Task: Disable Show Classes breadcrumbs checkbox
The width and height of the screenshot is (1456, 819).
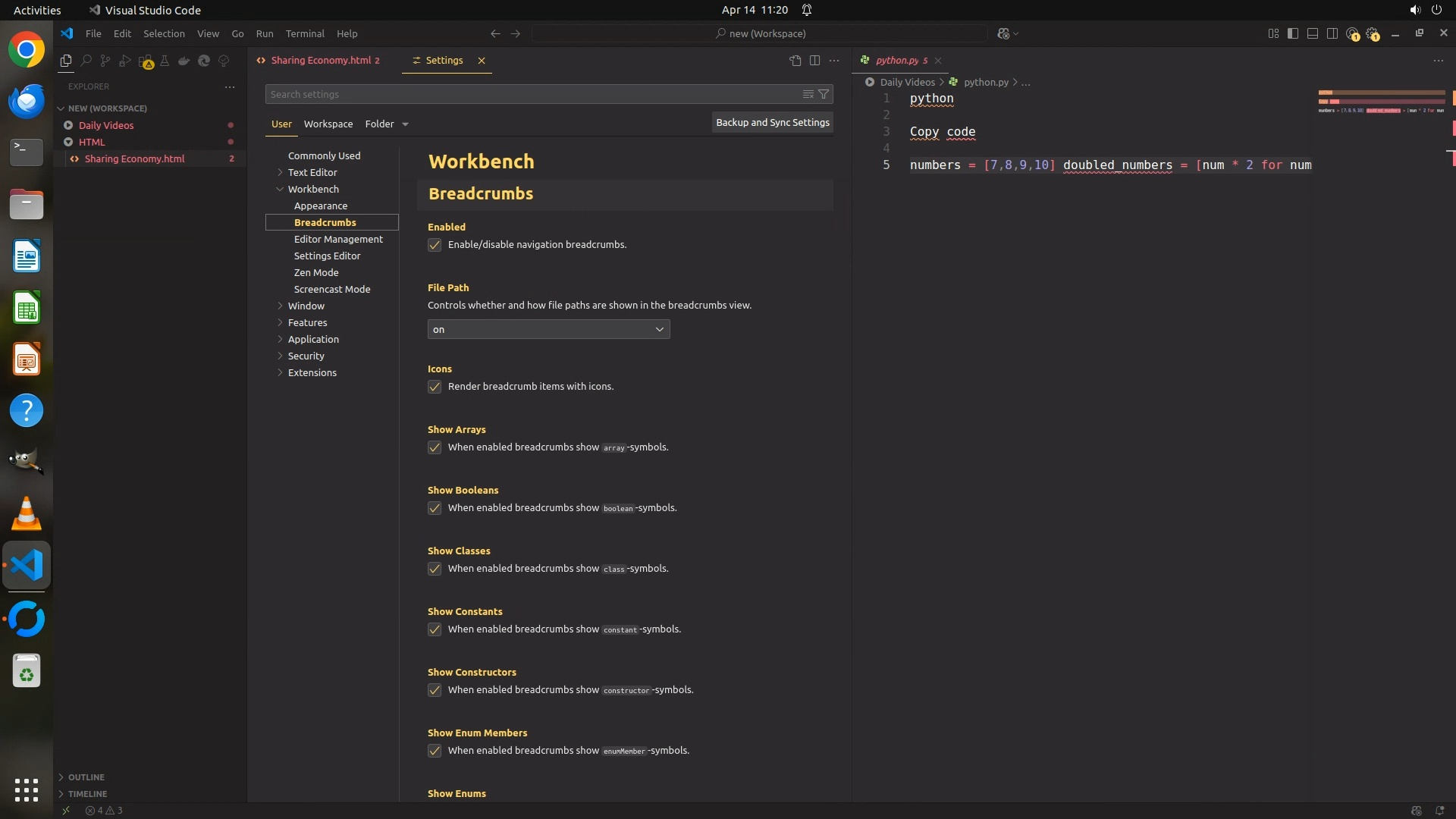Action: click(435, 569)
